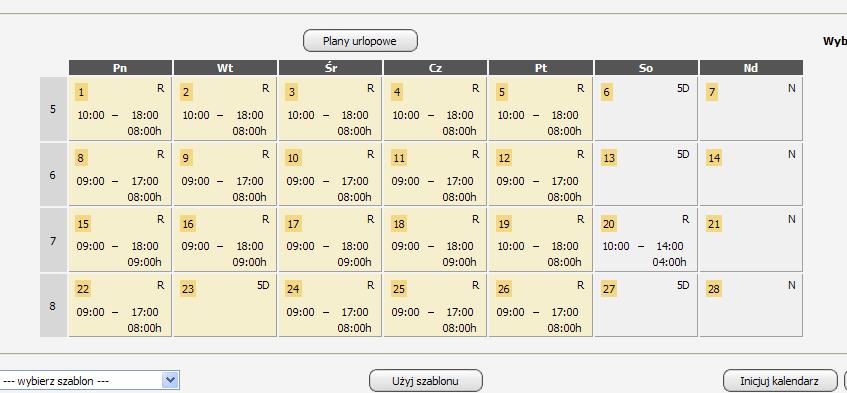Click the Użyj szablonu button
Viewport: 847px width, 393px height.
[x=426, y=381]
